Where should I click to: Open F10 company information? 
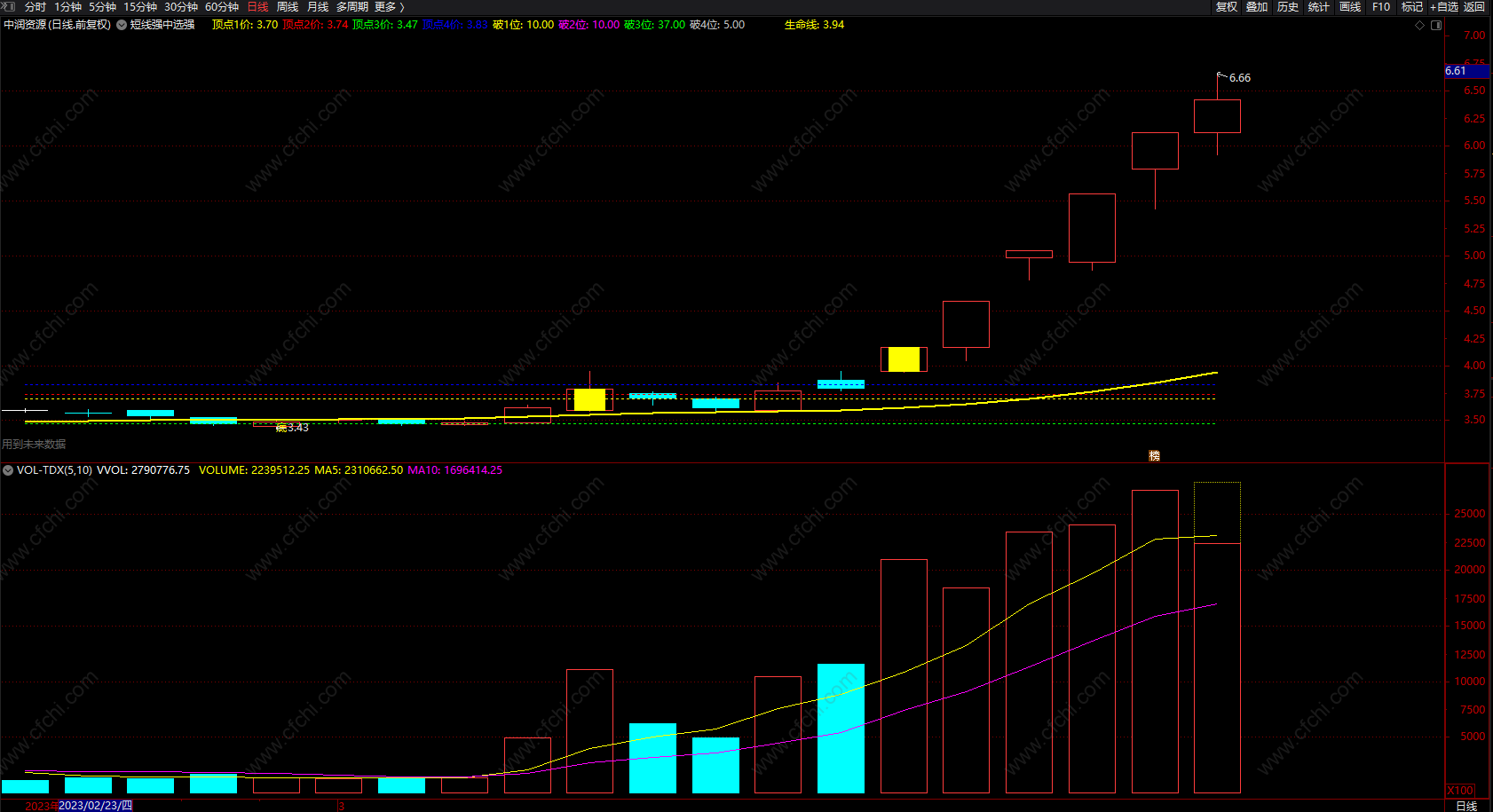[1381, 6]
